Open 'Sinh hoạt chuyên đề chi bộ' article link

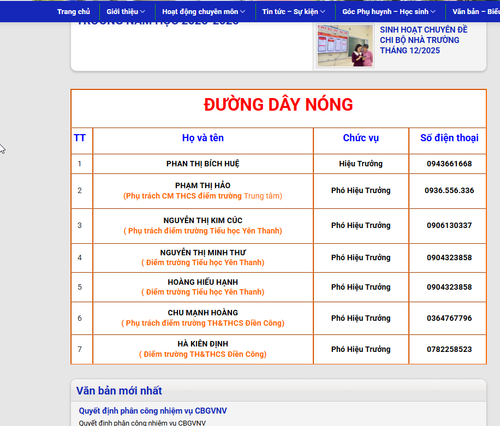(x=424, y=40)
